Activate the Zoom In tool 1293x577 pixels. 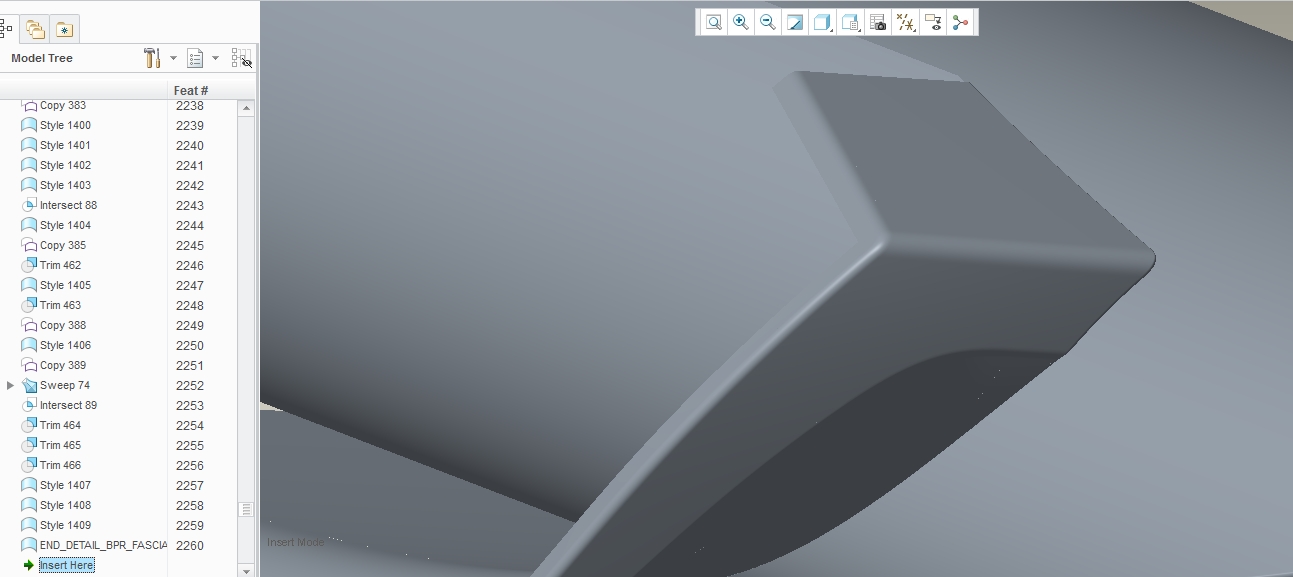tap(740, 22)
